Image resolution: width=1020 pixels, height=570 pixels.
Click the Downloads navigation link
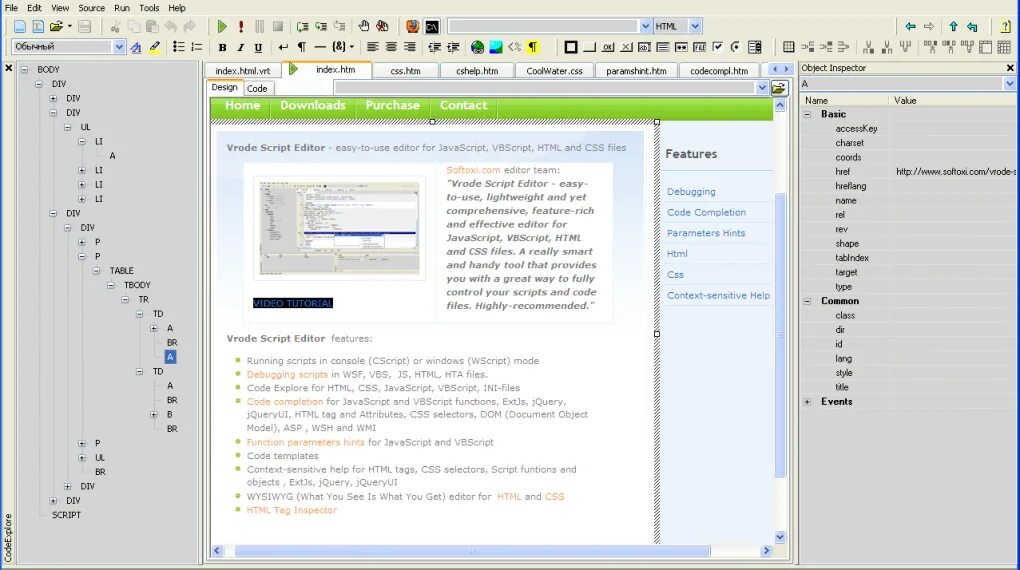pos(313,105)
